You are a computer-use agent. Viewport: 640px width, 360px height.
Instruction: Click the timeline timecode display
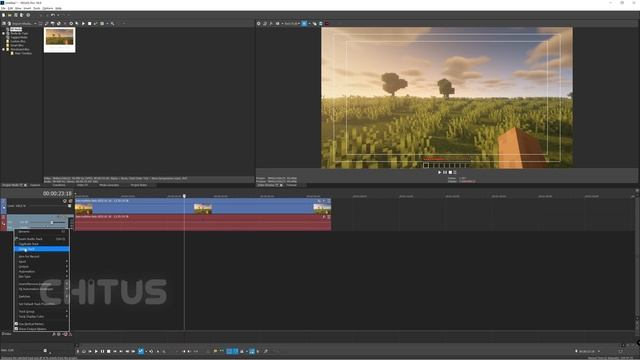click(x=57, y=193)
